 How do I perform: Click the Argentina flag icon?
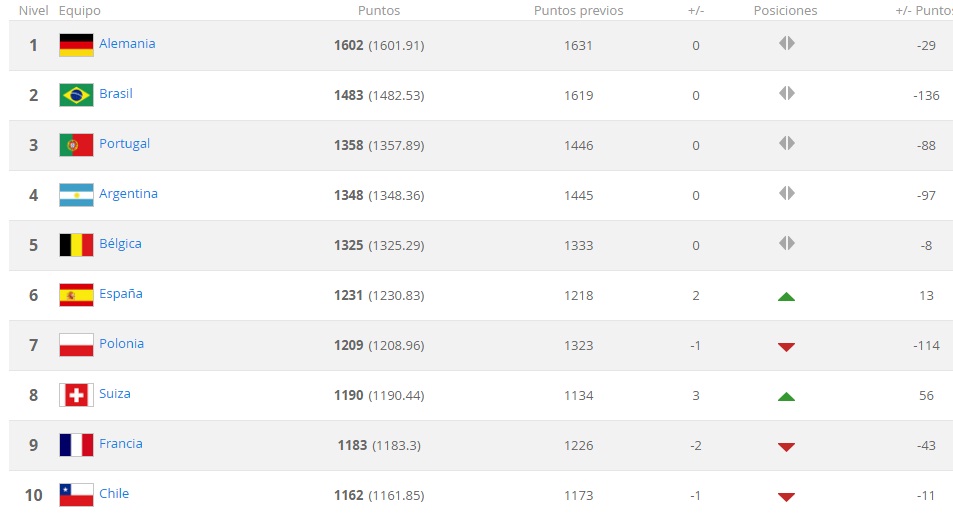click(x=76, y=195)
